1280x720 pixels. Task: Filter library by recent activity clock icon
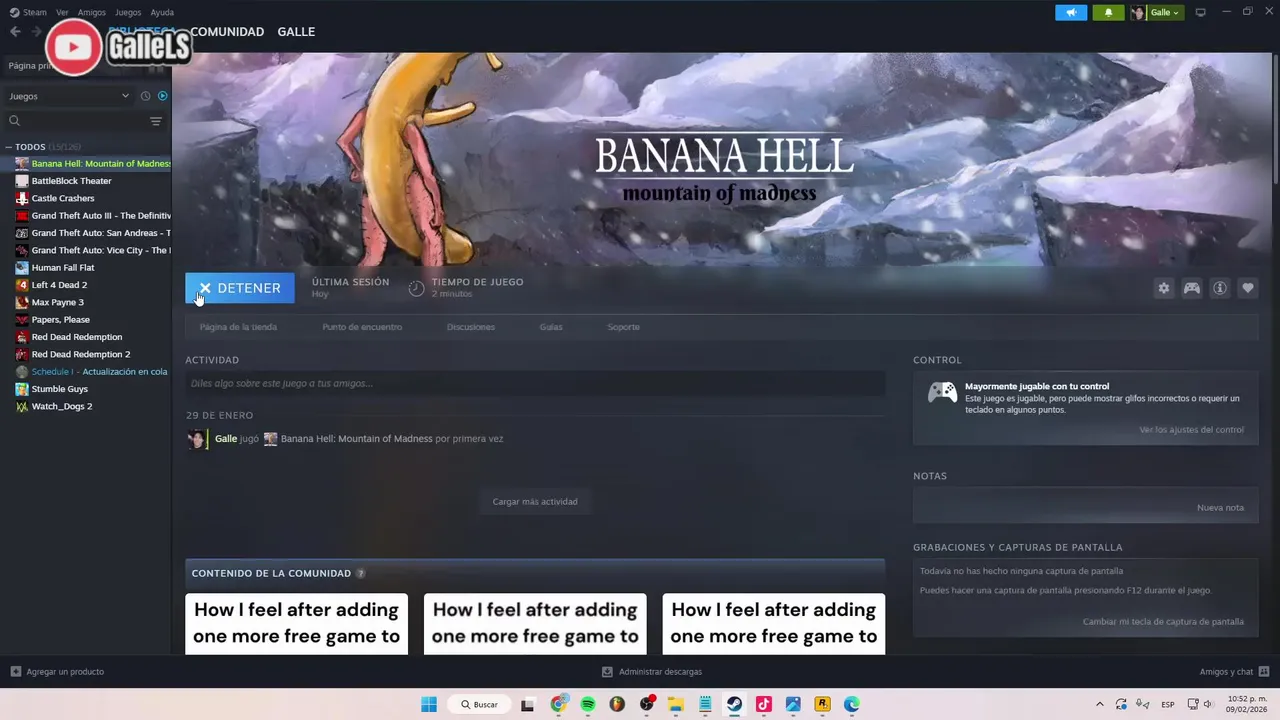pos(145,96)
